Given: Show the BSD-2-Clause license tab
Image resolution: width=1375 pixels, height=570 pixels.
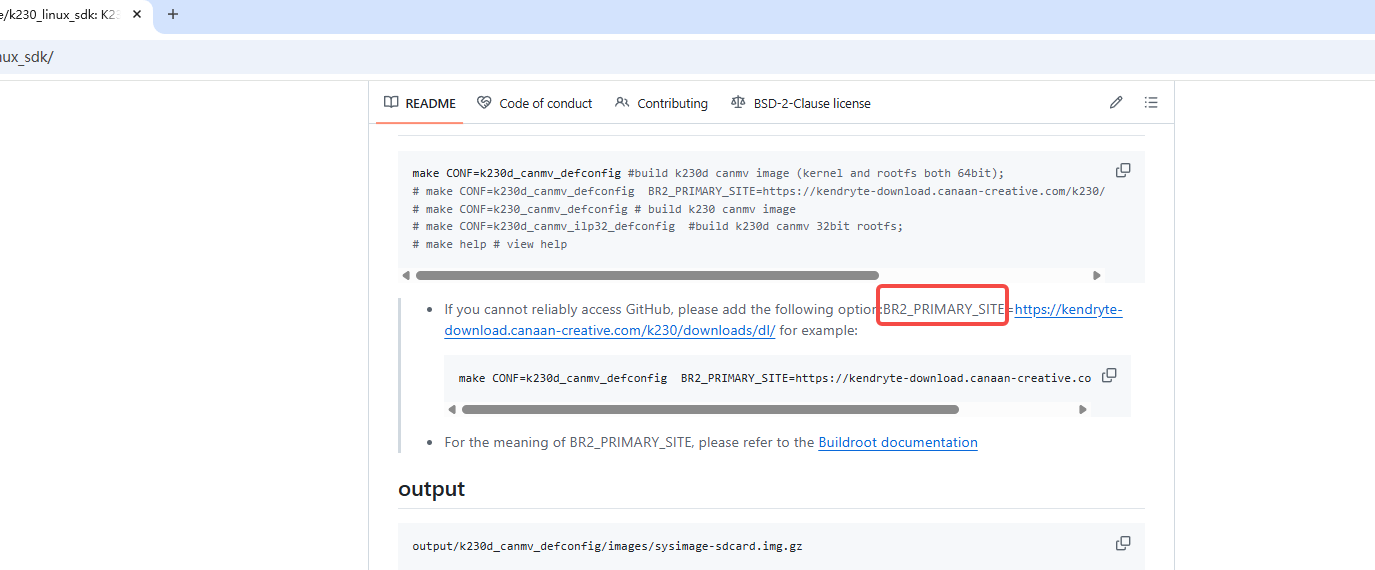Looking at the screenshot, I should pyautogui.click(x=801, y=103).
